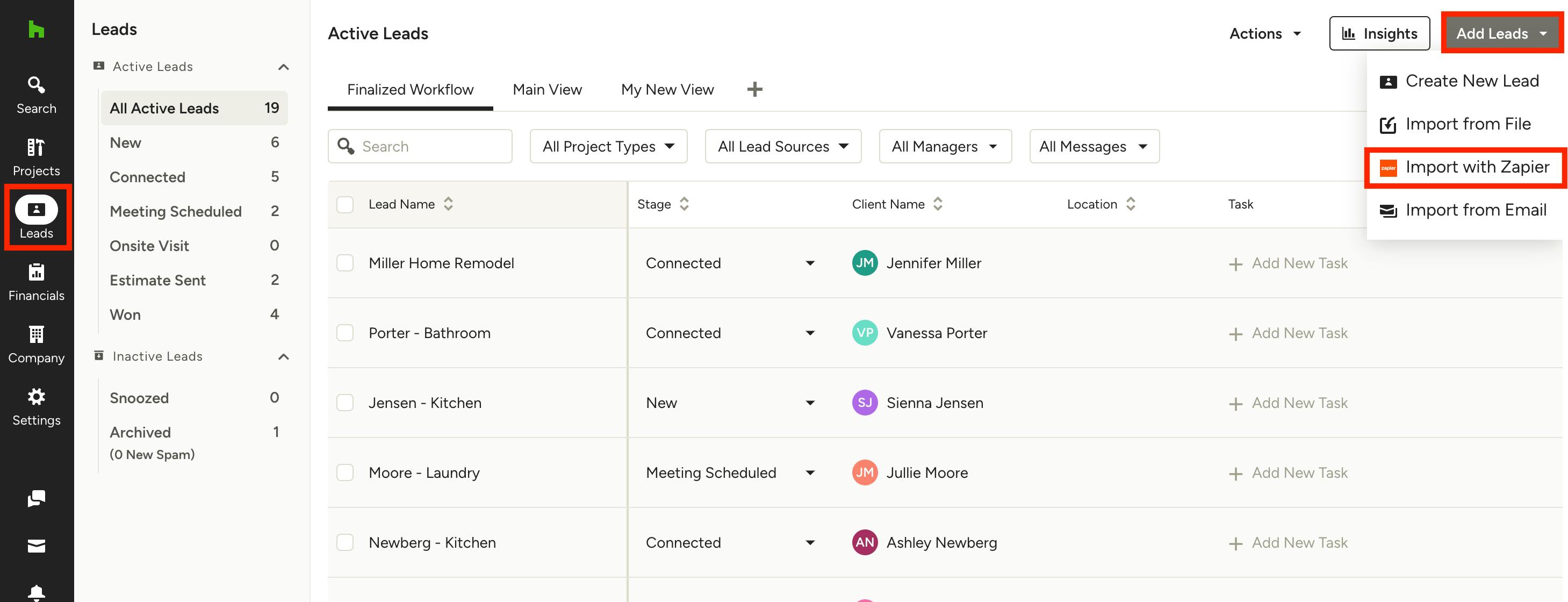Open the All Project Types dropdown
This screenshot has height=602, width=1568.
pos(608,147)
